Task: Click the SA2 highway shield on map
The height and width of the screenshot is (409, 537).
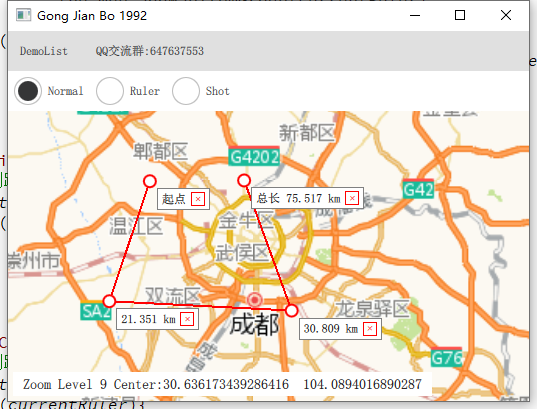Action: tap(96, 310)
